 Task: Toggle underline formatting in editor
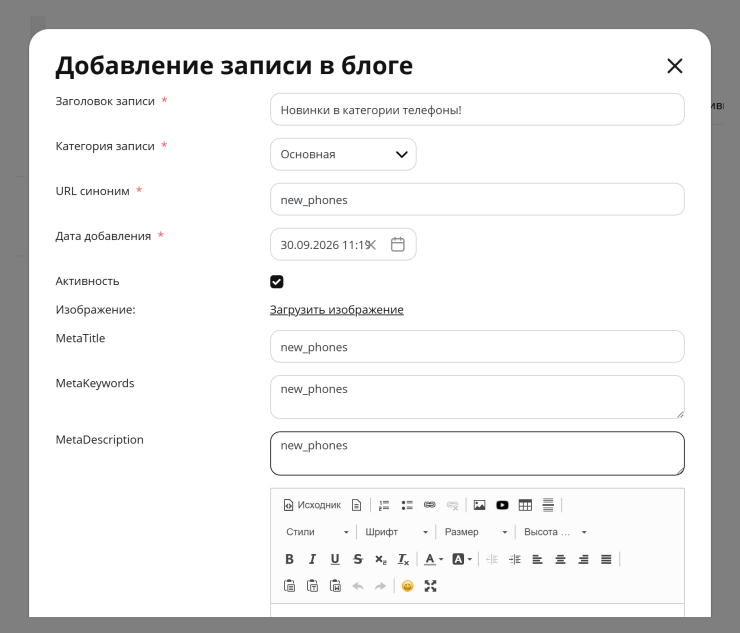(335, 559)
